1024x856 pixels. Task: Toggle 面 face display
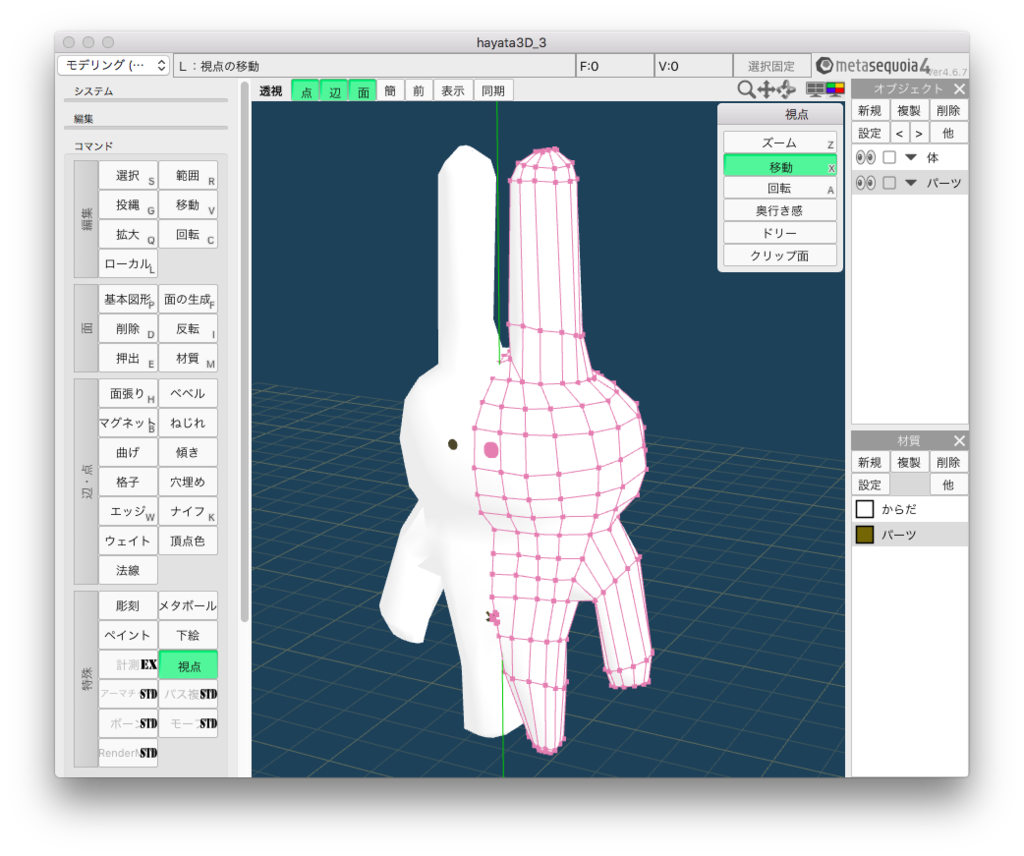pyautogui.click(x=363, y=91)
